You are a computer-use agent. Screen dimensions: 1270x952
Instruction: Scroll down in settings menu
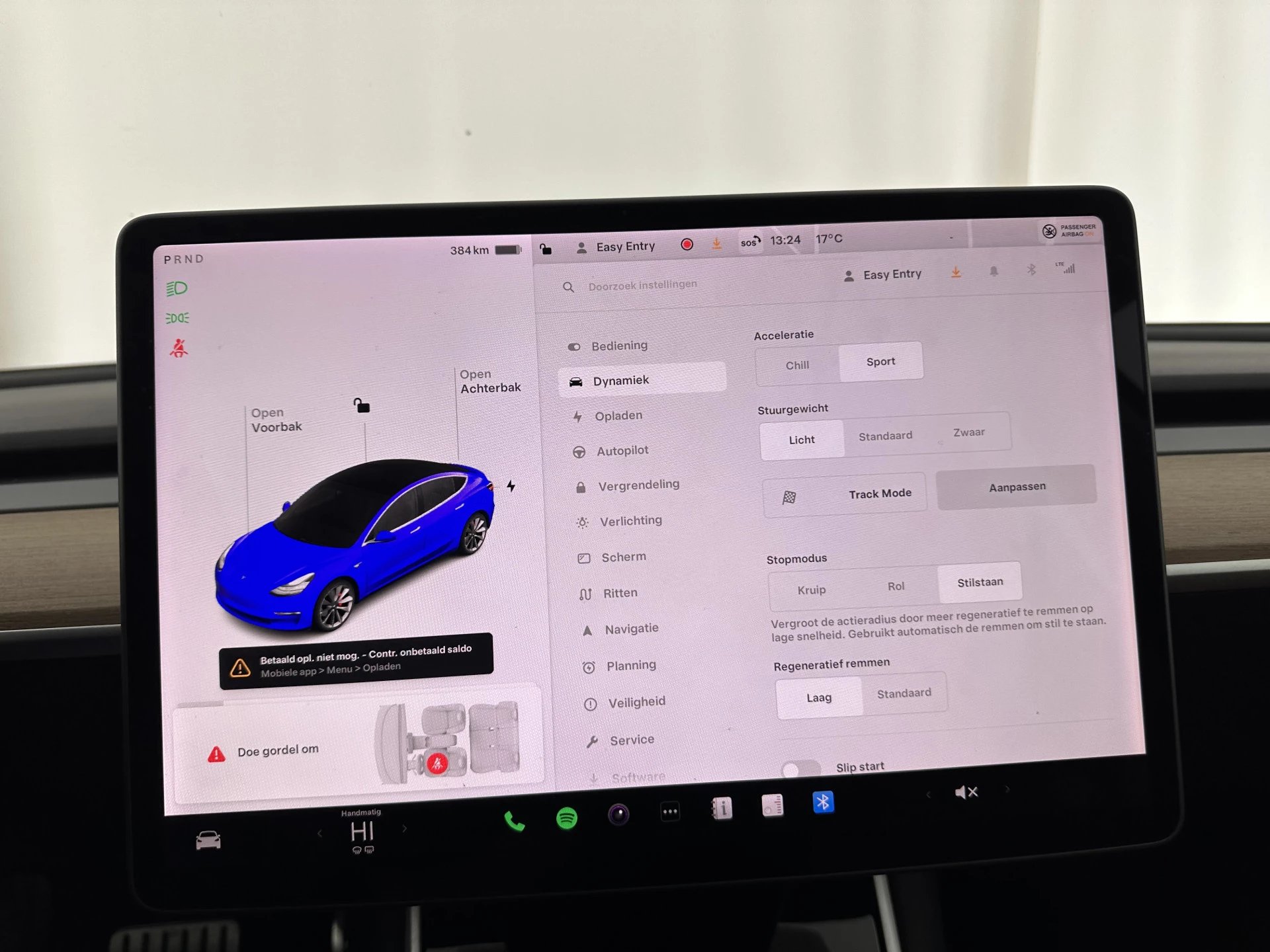coord(638,776)
